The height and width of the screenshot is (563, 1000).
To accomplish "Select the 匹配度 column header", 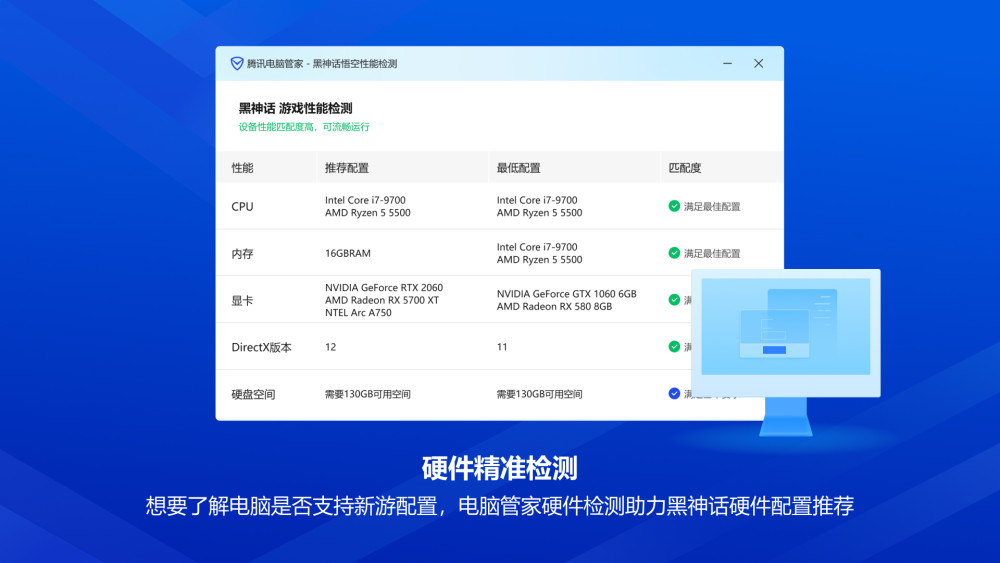I will 685,168.
